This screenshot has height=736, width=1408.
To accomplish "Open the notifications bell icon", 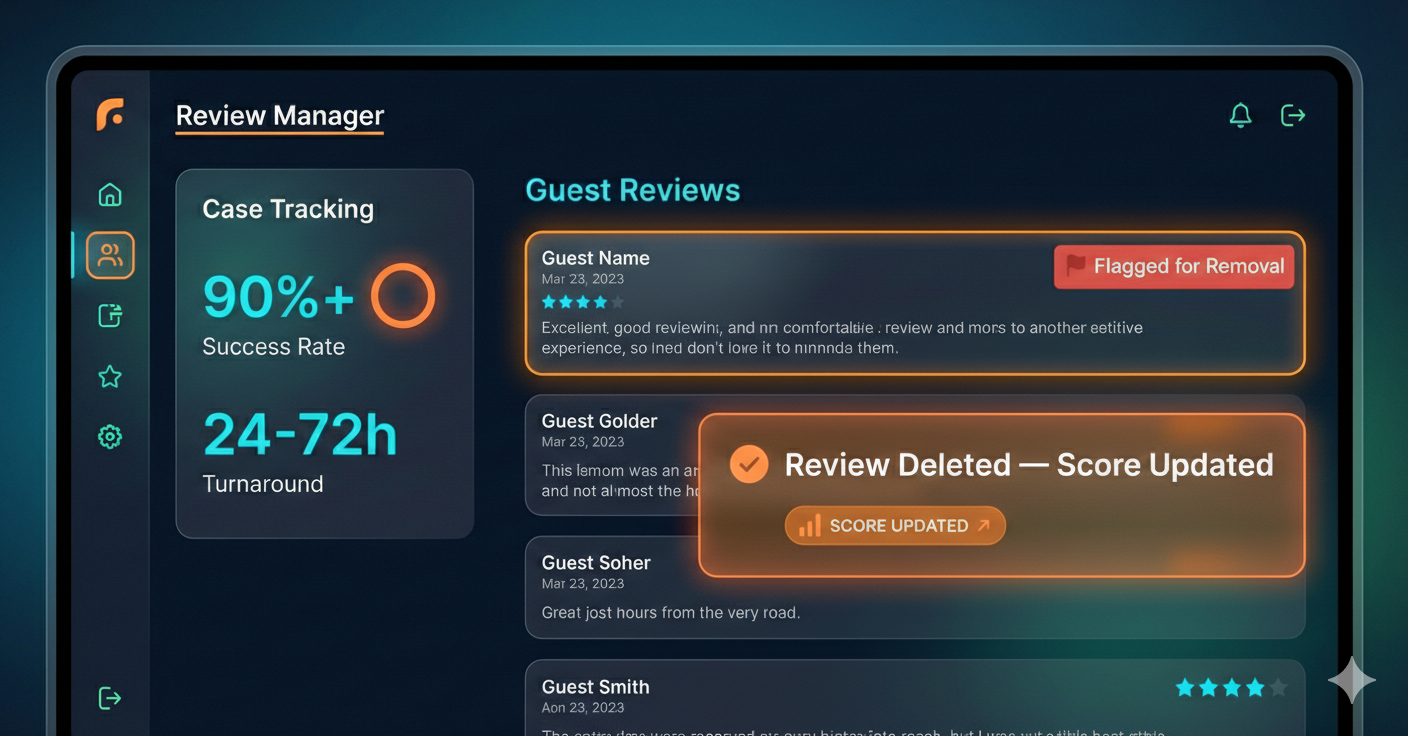I will tap(1240, 115).
